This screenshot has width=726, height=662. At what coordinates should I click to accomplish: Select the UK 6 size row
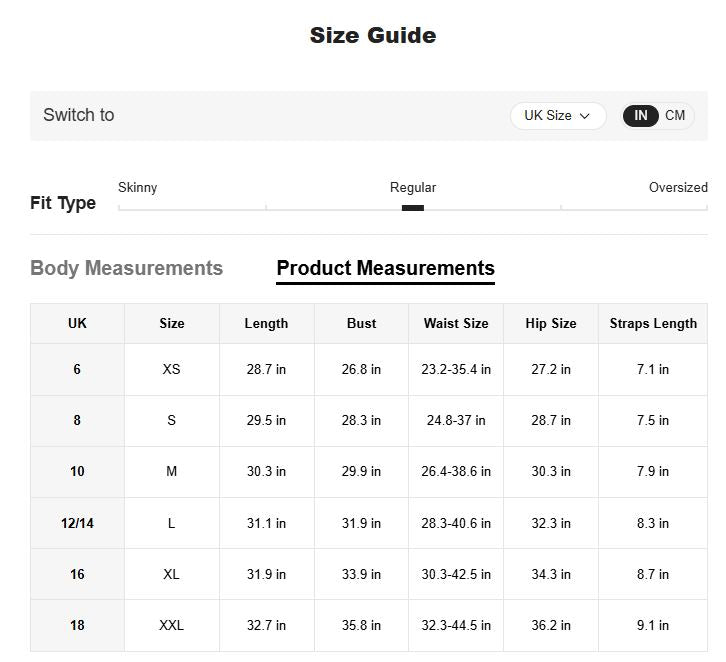77,369
